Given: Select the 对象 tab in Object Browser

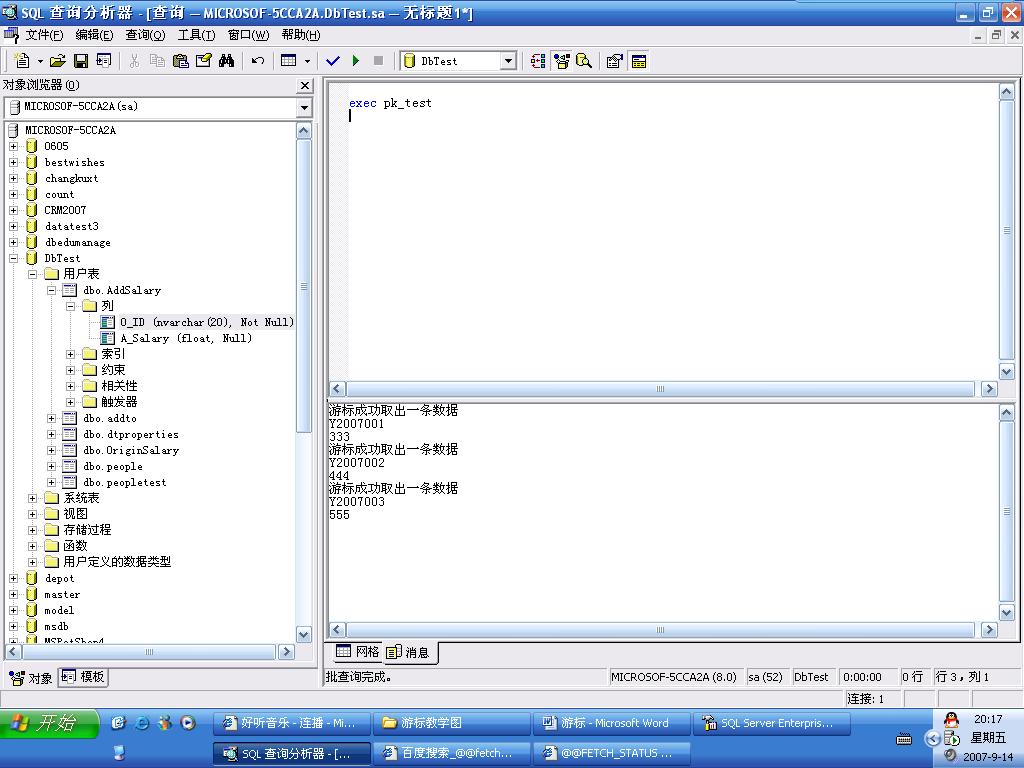Looking at the screenshot, I should tap(31, 678).
